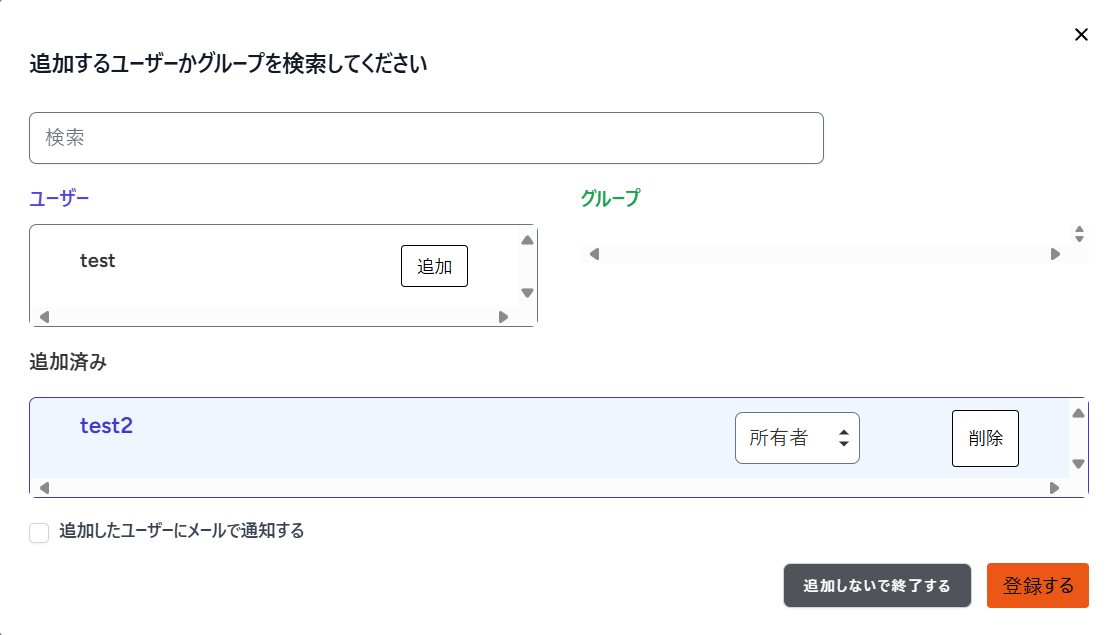This screenshot has width=1116, height=635.
Task: Click the 追加済み list scroll right arrow
Action: point(1054,488)
